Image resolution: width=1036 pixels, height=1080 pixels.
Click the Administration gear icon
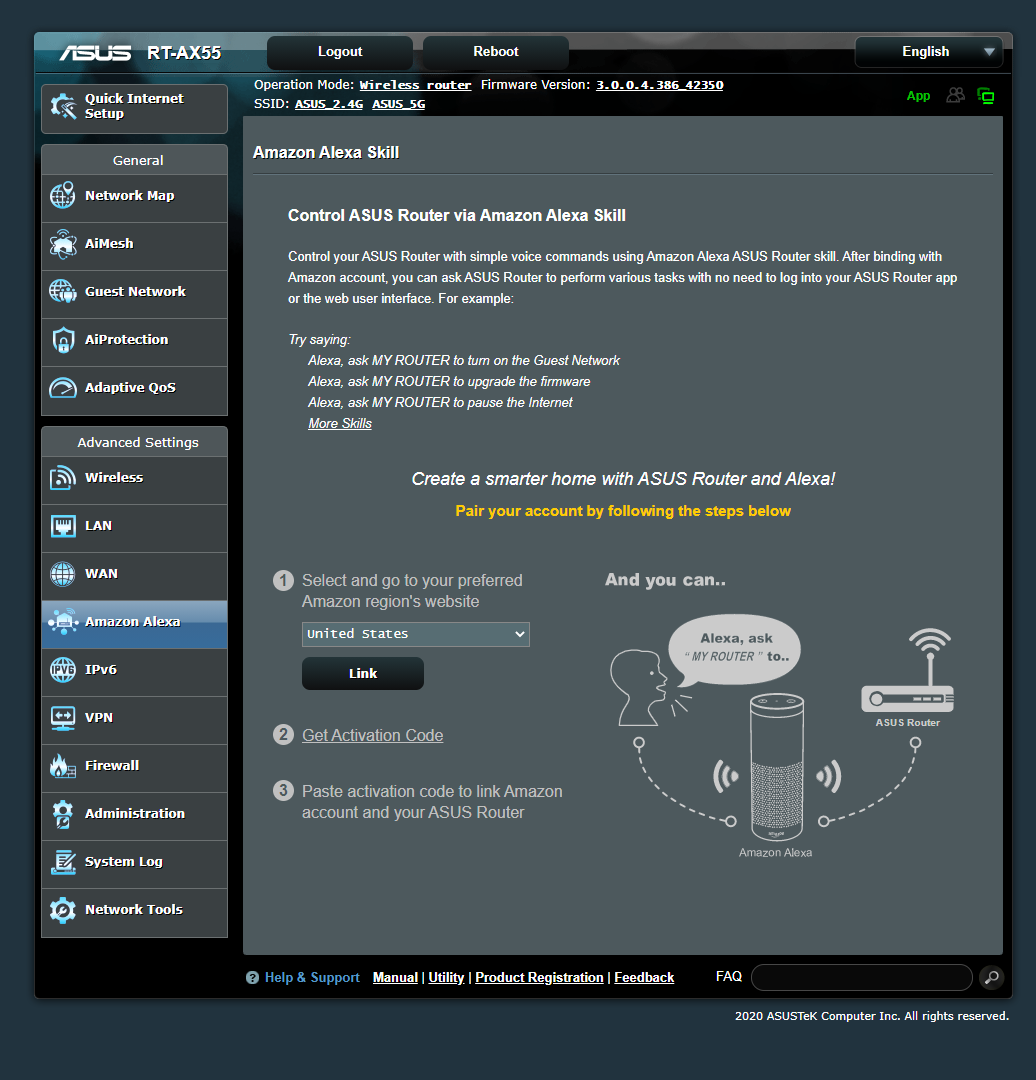(63, 814)
